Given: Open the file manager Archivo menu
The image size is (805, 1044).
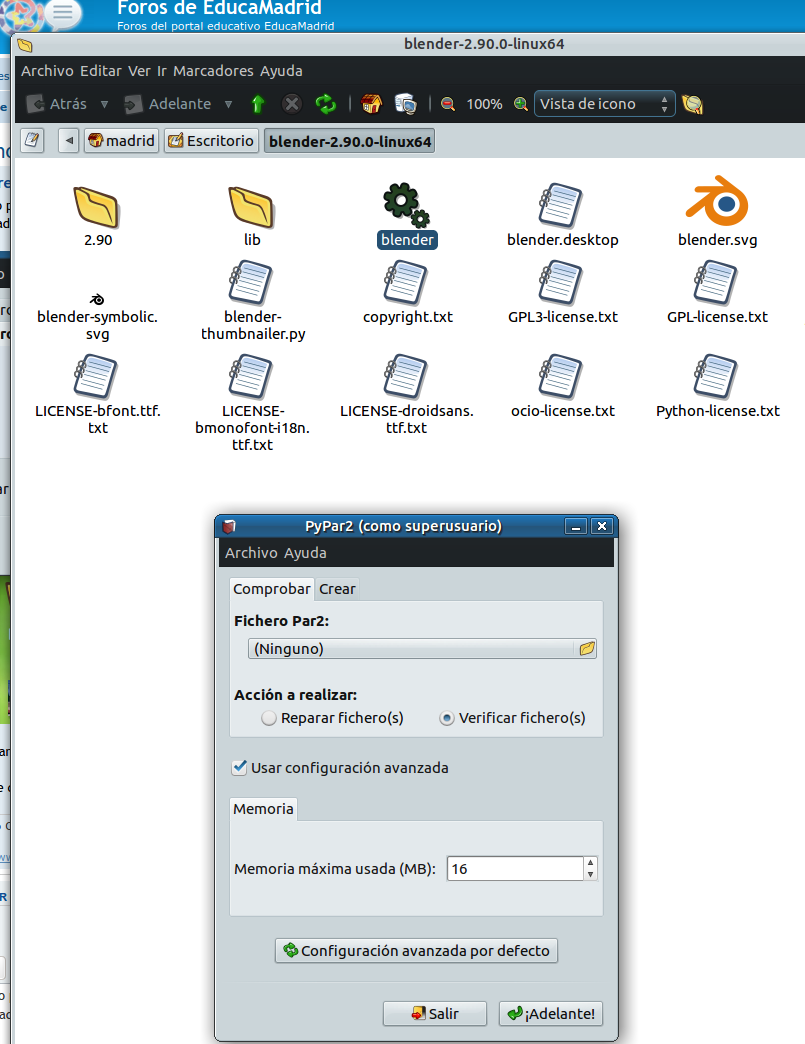Looking at the screenshot, I should pos(47,71).
